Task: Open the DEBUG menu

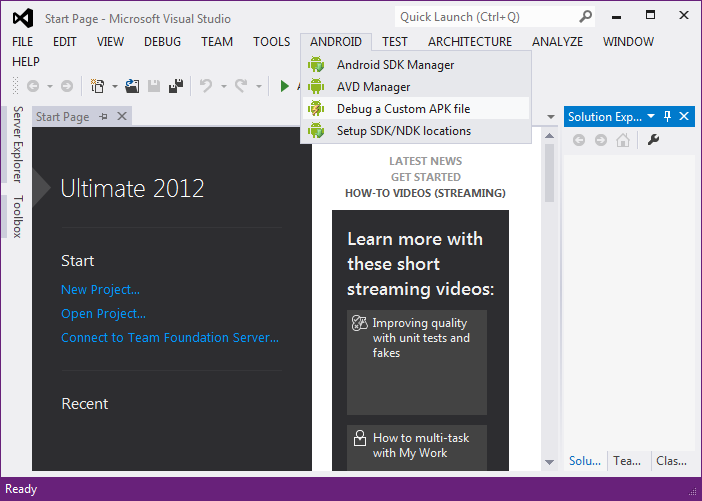Action: click(163, 42)
